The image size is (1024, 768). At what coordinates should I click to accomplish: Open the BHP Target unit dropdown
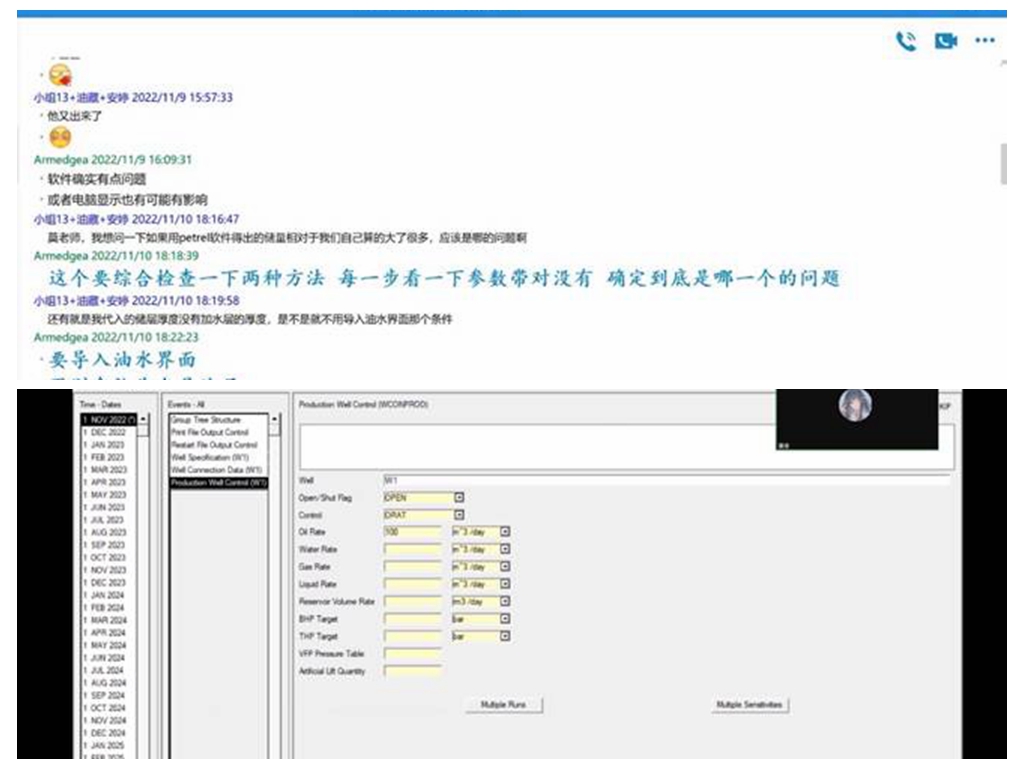505,619
